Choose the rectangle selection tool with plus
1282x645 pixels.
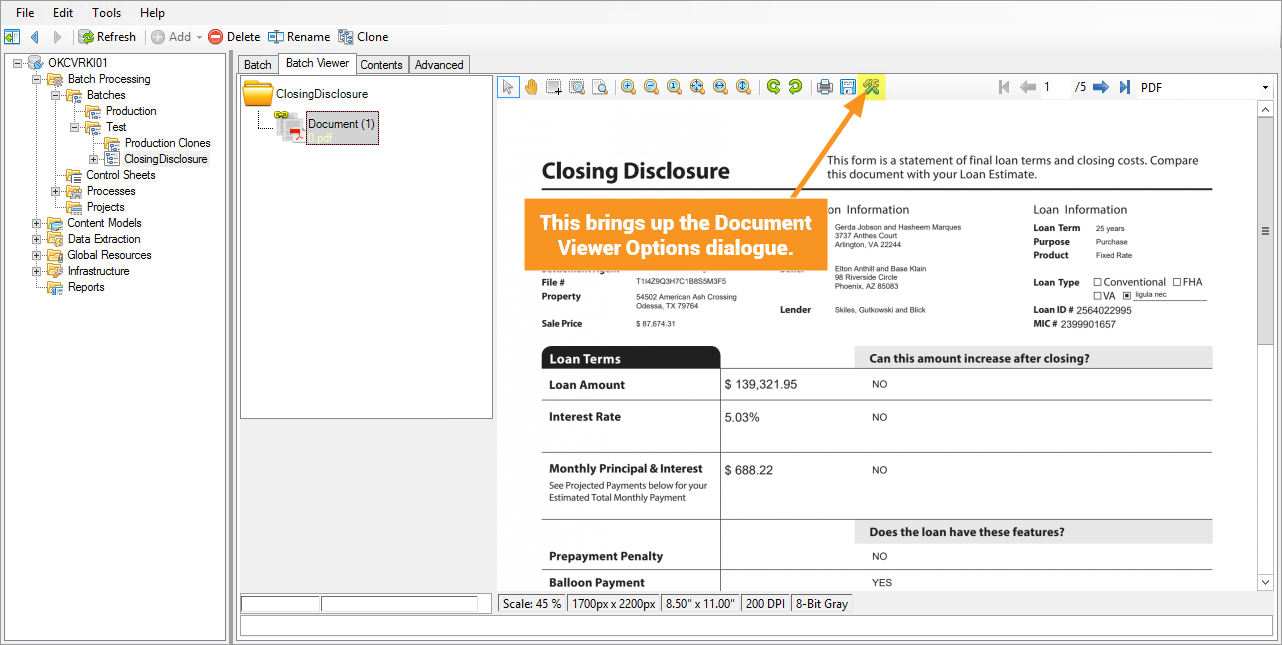click(554, 87)
